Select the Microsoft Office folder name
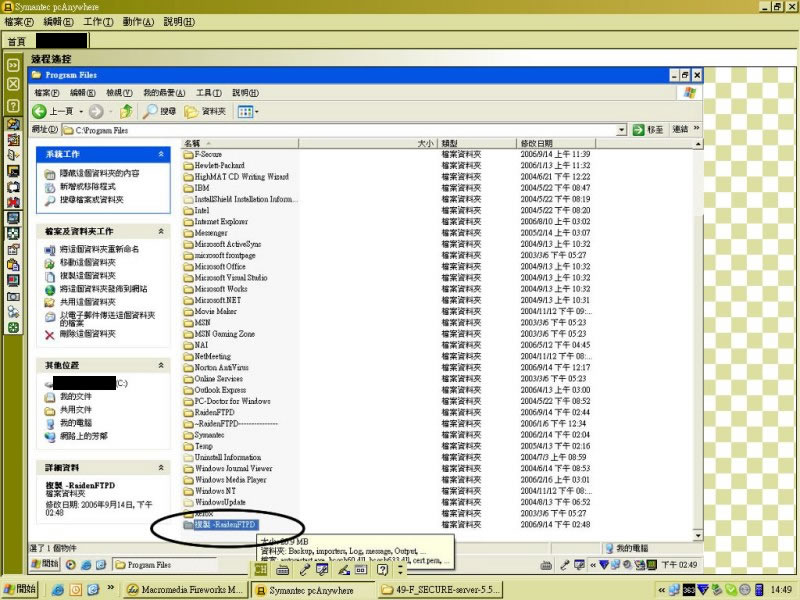 pos(220,267)
